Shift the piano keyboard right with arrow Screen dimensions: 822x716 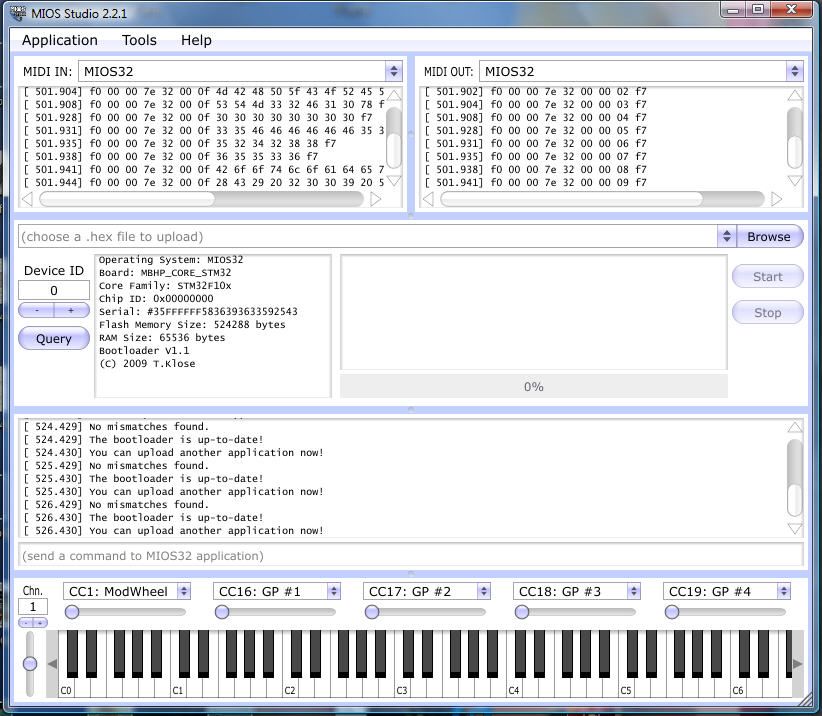click(797, 664)
